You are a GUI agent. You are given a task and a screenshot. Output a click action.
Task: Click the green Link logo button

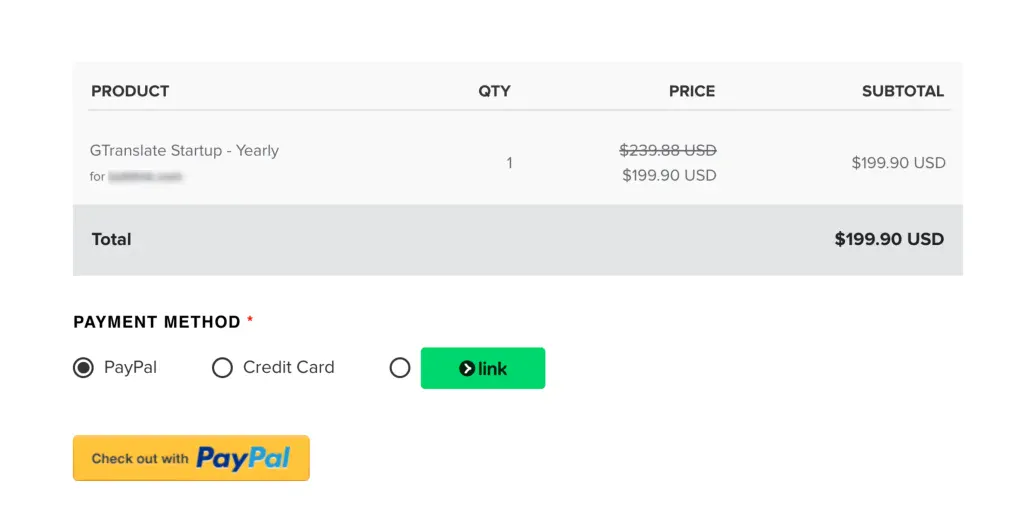[483, 368]
